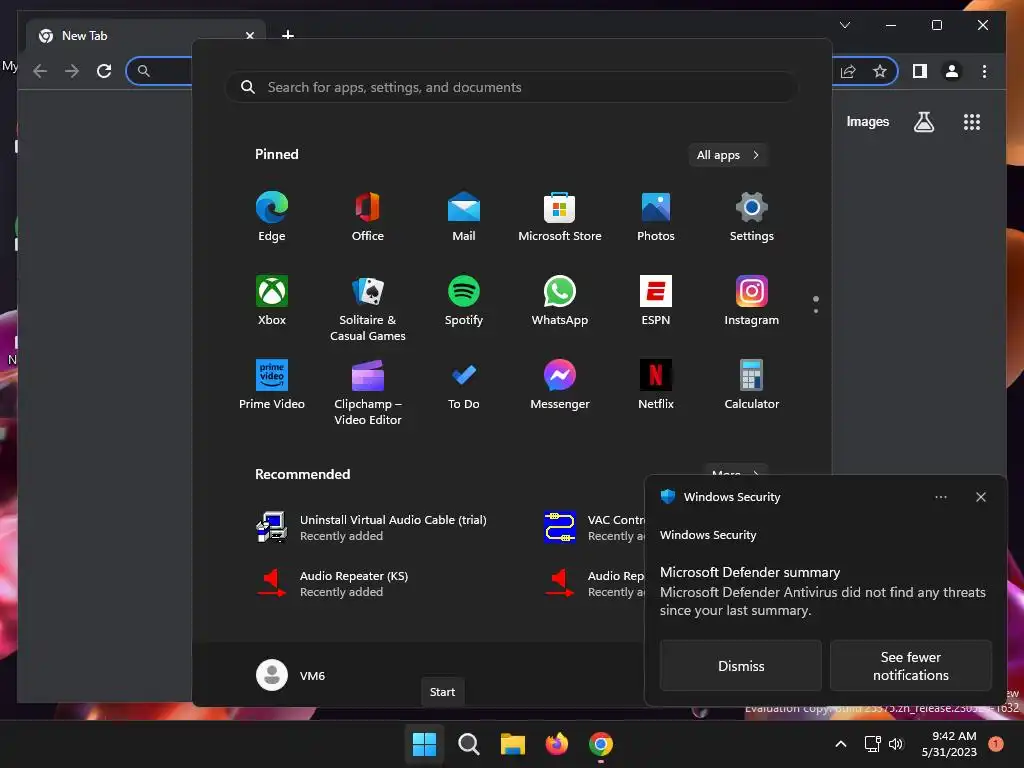The width and height of the screenshot is (1024, 768).
Task: Open Chrome three-dot menu
Action: point(984,71)
